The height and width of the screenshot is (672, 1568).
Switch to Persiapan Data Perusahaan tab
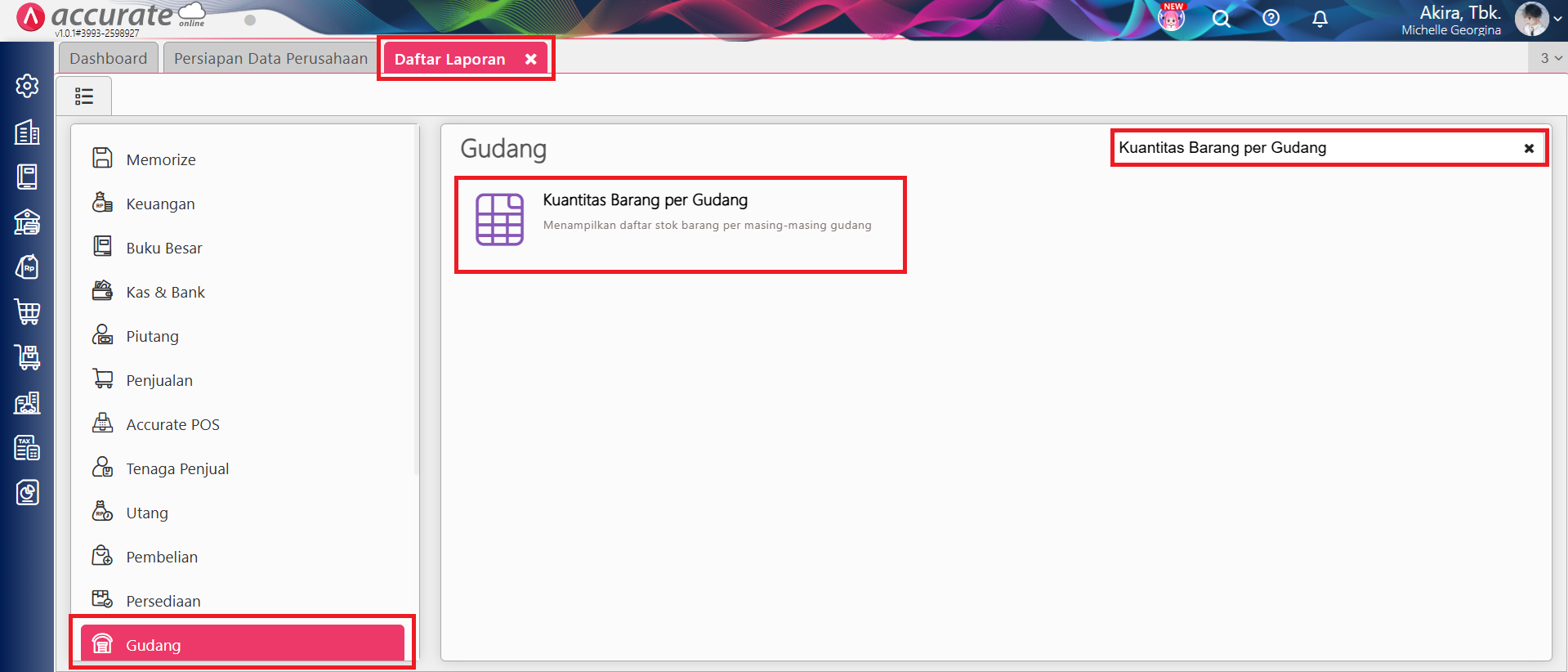point(270,59)
